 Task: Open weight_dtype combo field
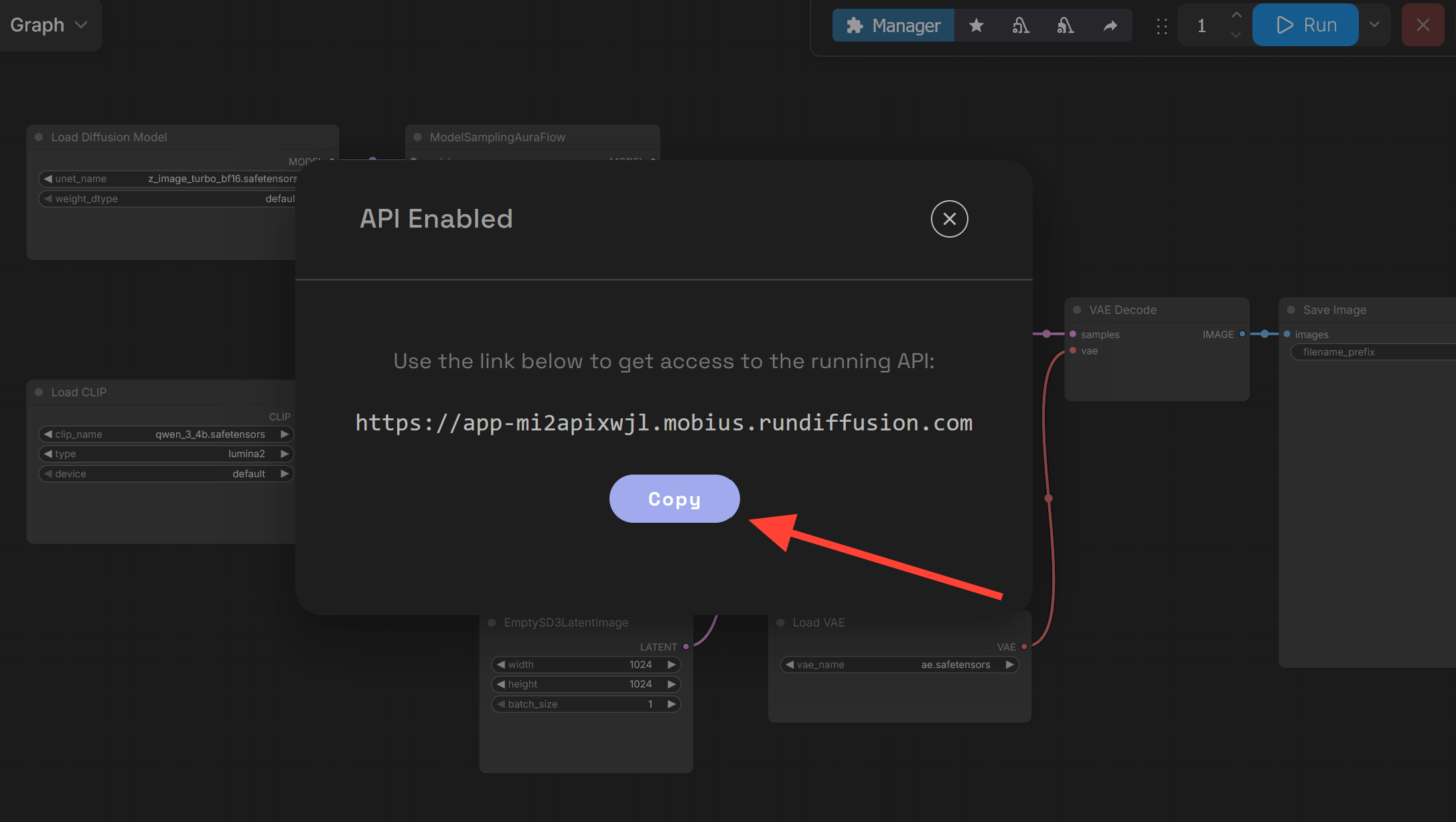(167, 199)
